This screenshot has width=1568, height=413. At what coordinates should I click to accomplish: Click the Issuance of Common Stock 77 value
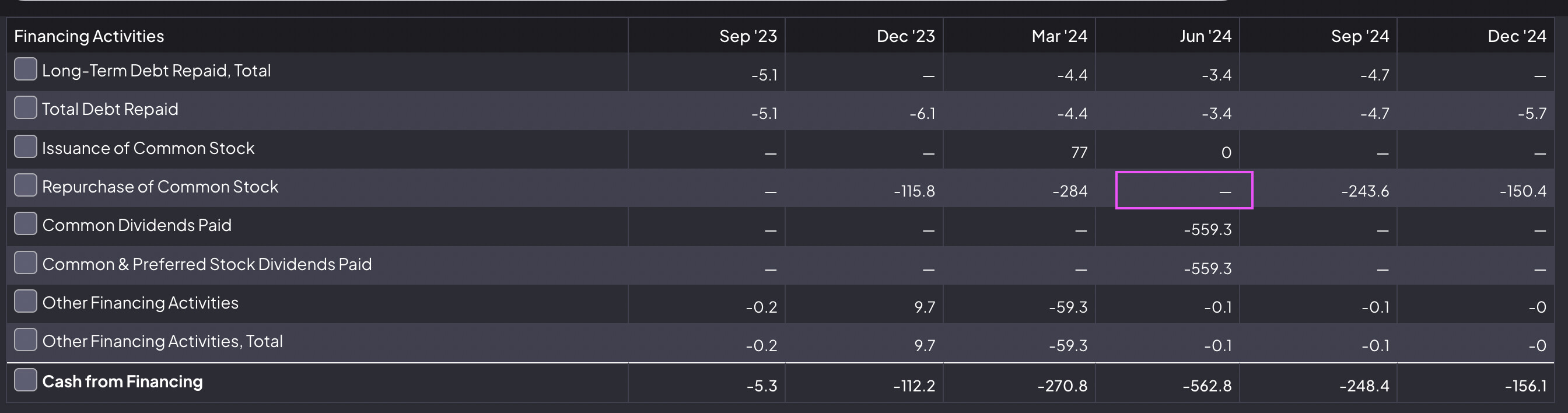1079,152
